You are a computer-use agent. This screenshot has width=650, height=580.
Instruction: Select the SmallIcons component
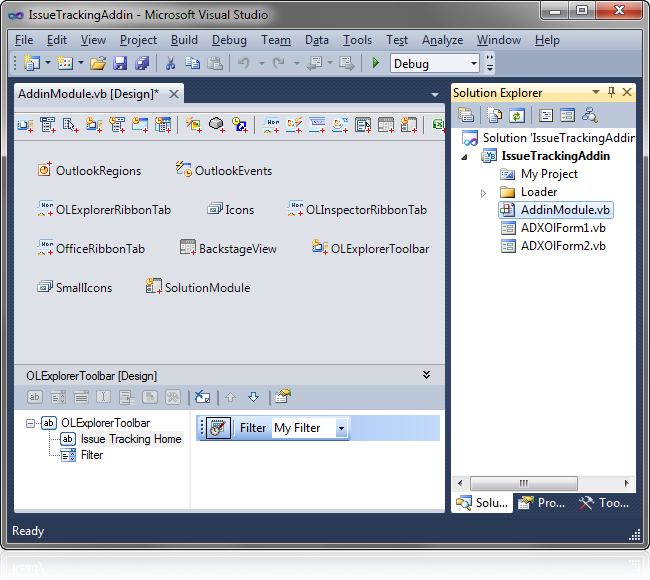pos(75,287)
